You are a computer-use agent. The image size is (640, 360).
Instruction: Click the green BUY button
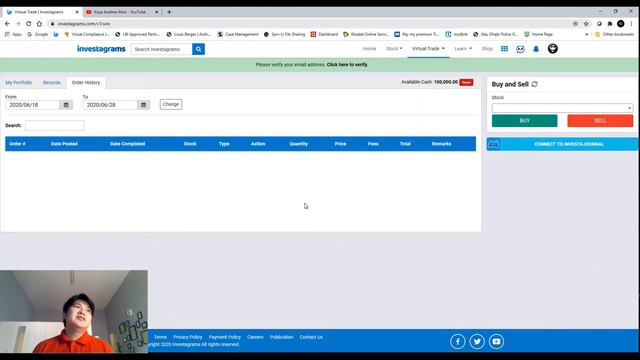pos(524,121)
